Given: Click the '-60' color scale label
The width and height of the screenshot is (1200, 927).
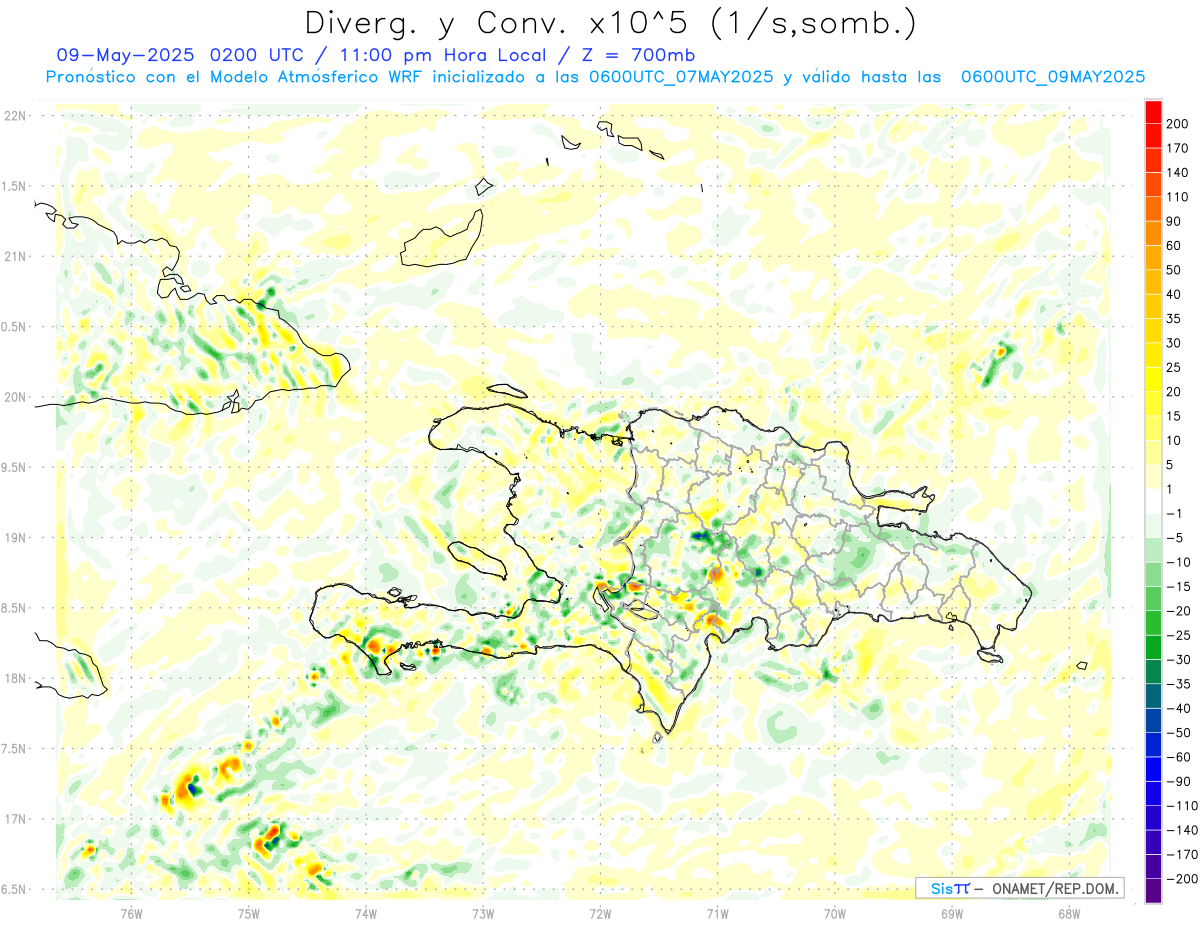Looking at the screenshot, I should pos(1179,757).
